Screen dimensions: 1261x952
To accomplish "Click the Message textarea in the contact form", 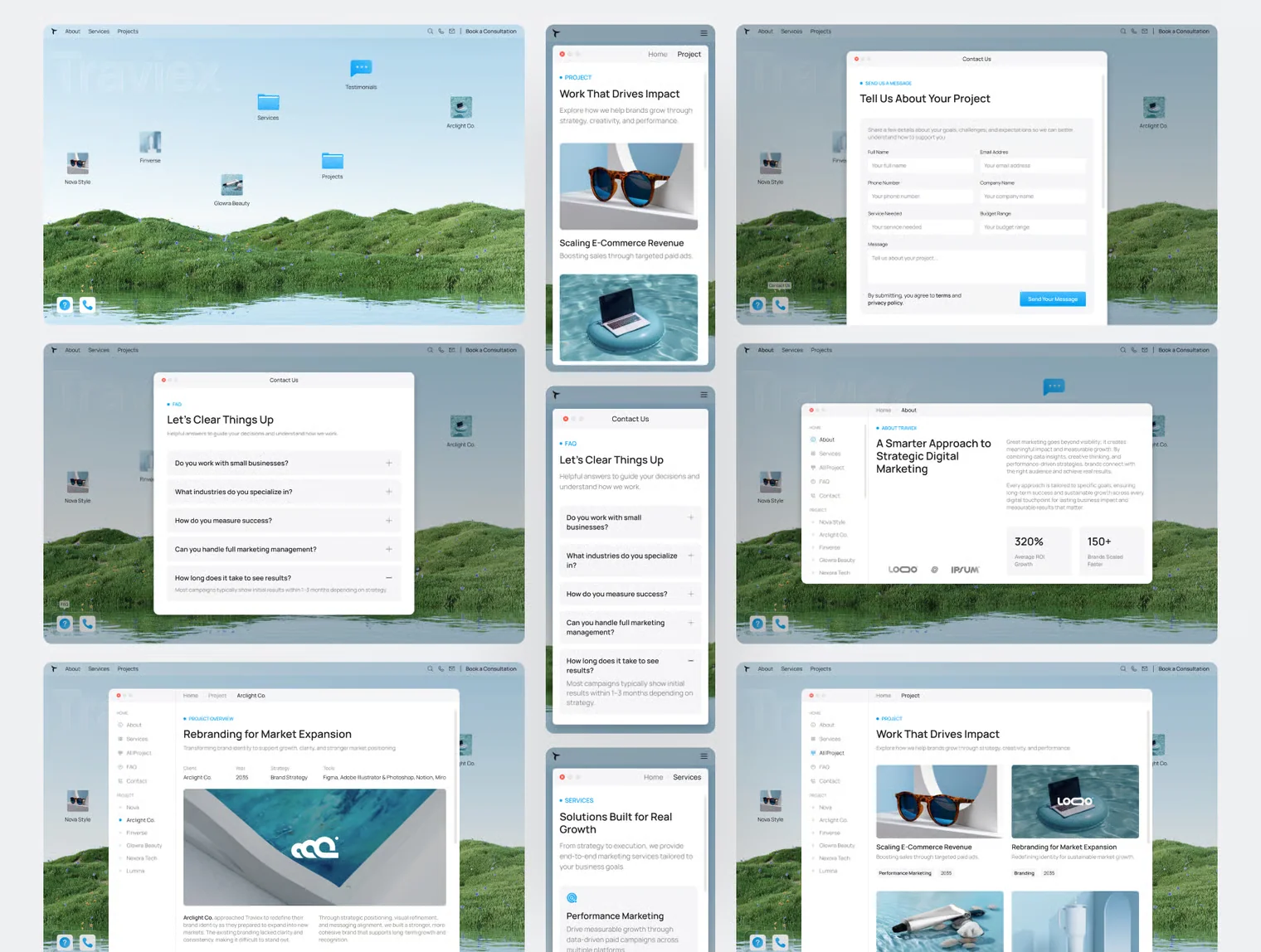I will point(976,267).
